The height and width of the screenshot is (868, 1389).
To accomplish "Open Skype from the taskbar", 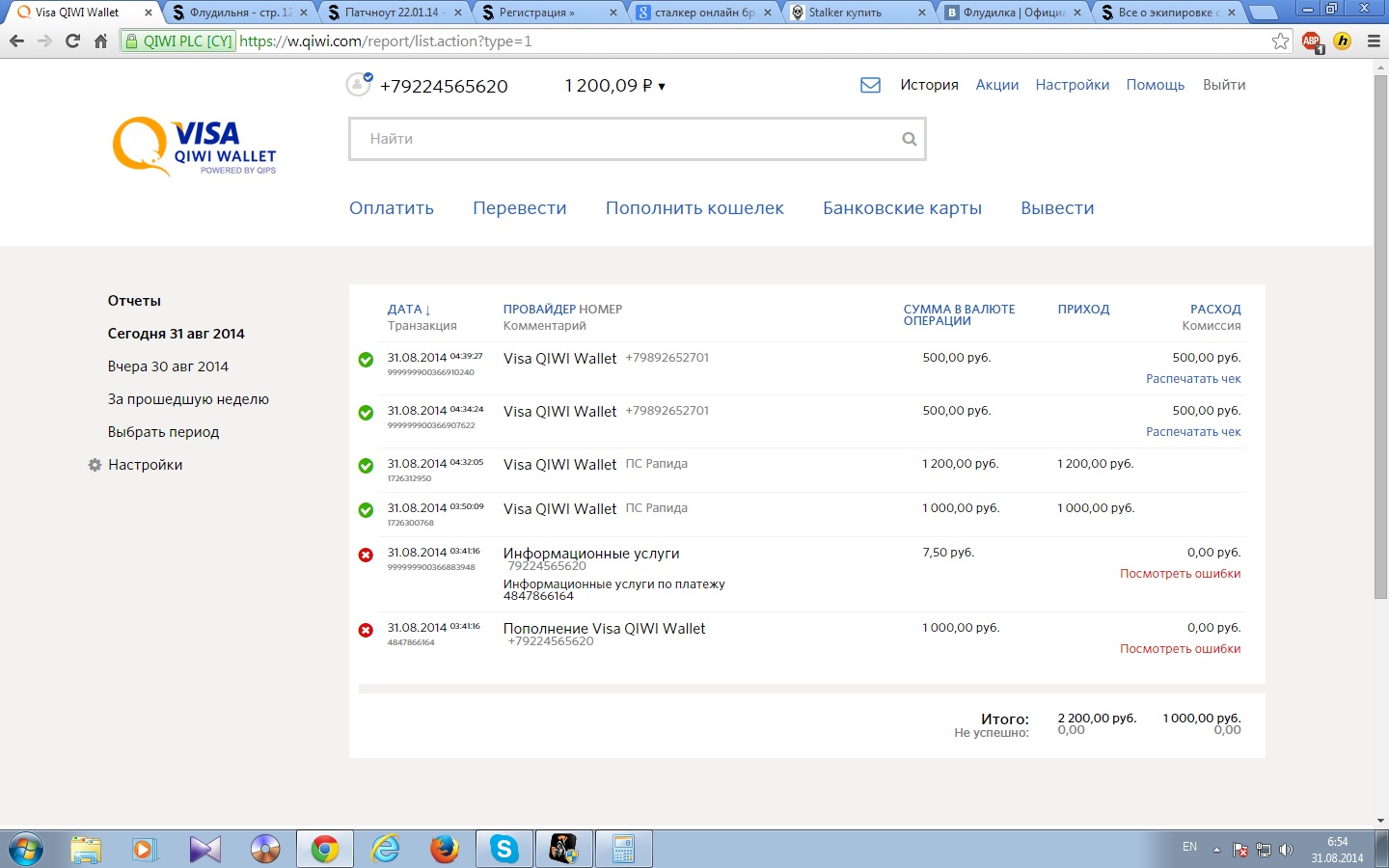I will click(x=504, y=850).
